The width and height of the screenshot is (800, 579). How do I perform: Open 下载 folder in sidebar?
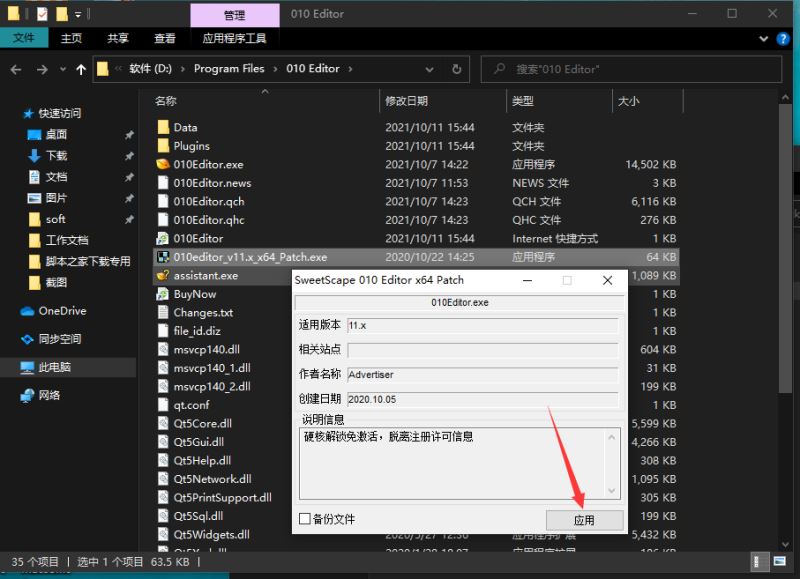56,156
